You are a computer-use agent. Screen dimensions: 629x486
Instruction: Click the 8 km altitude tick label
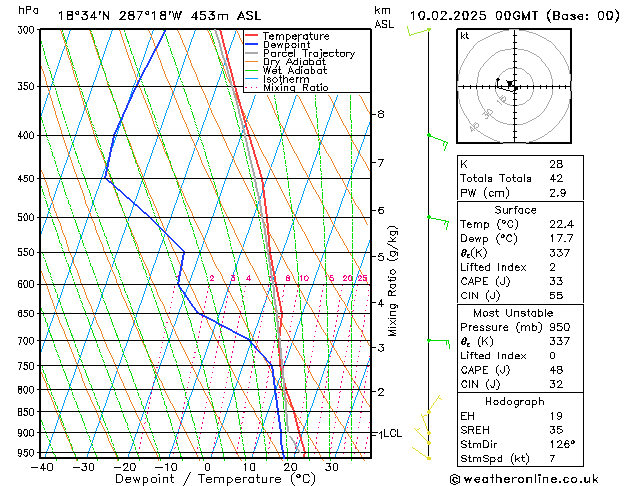pyautogui.click(x=381, y=114)
